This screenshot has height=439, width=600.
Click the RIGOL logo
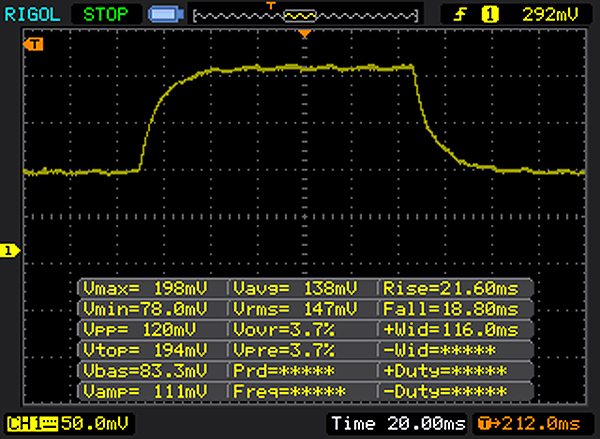(x=33, y=15)
